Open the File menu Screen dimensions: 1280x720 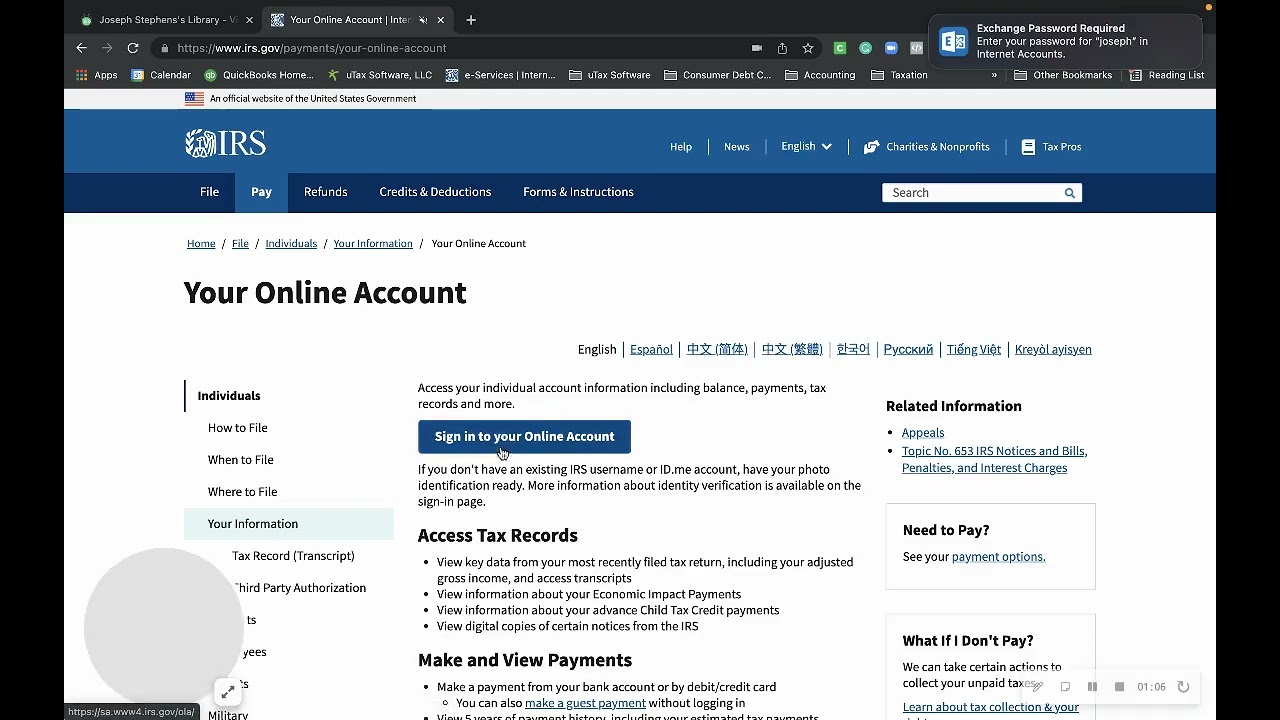(209, 192)
